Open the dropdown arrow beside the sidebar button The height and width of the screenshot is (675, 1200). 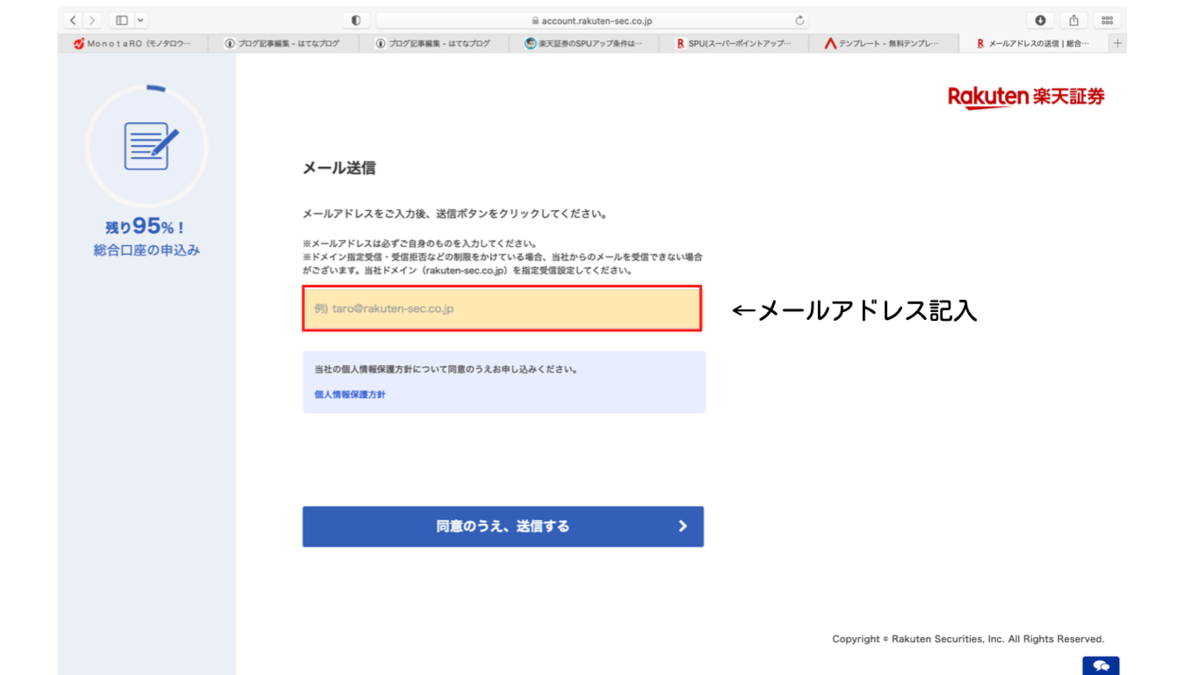(140, 20)
